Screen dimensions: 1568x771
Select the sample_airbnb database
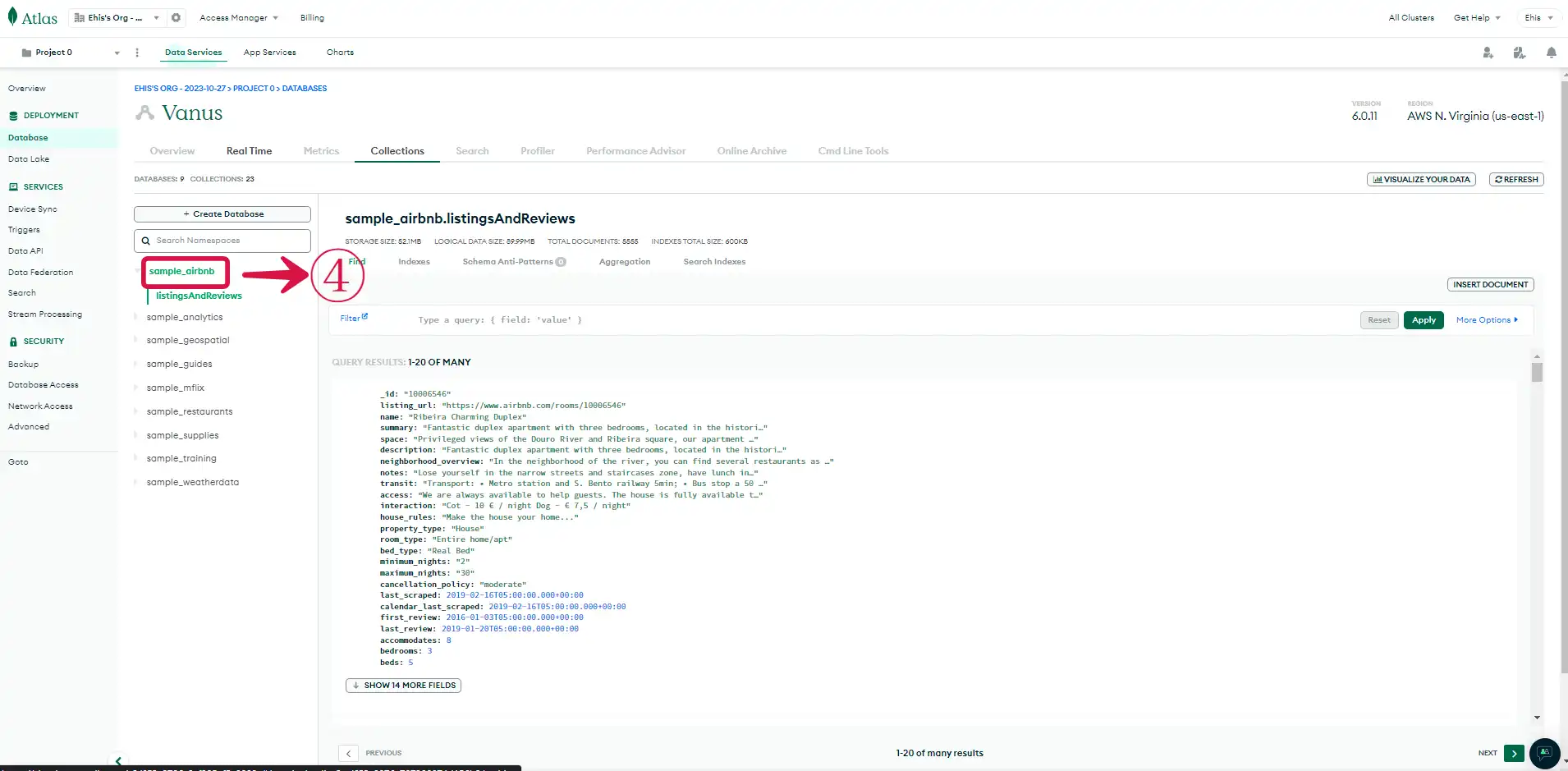pyautogui.click(x=182, y=271)
